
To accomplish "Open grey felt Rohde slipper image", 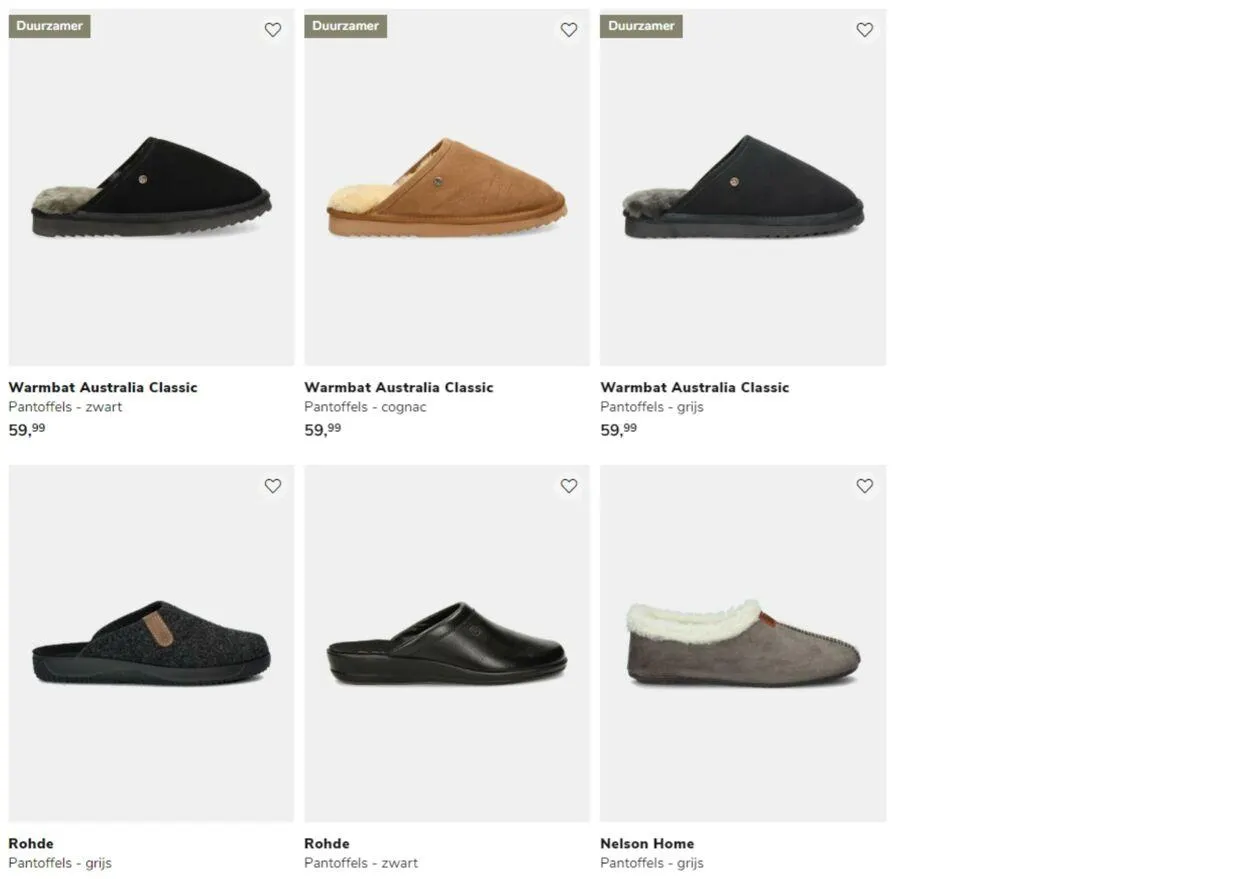I will coord(152,645).
